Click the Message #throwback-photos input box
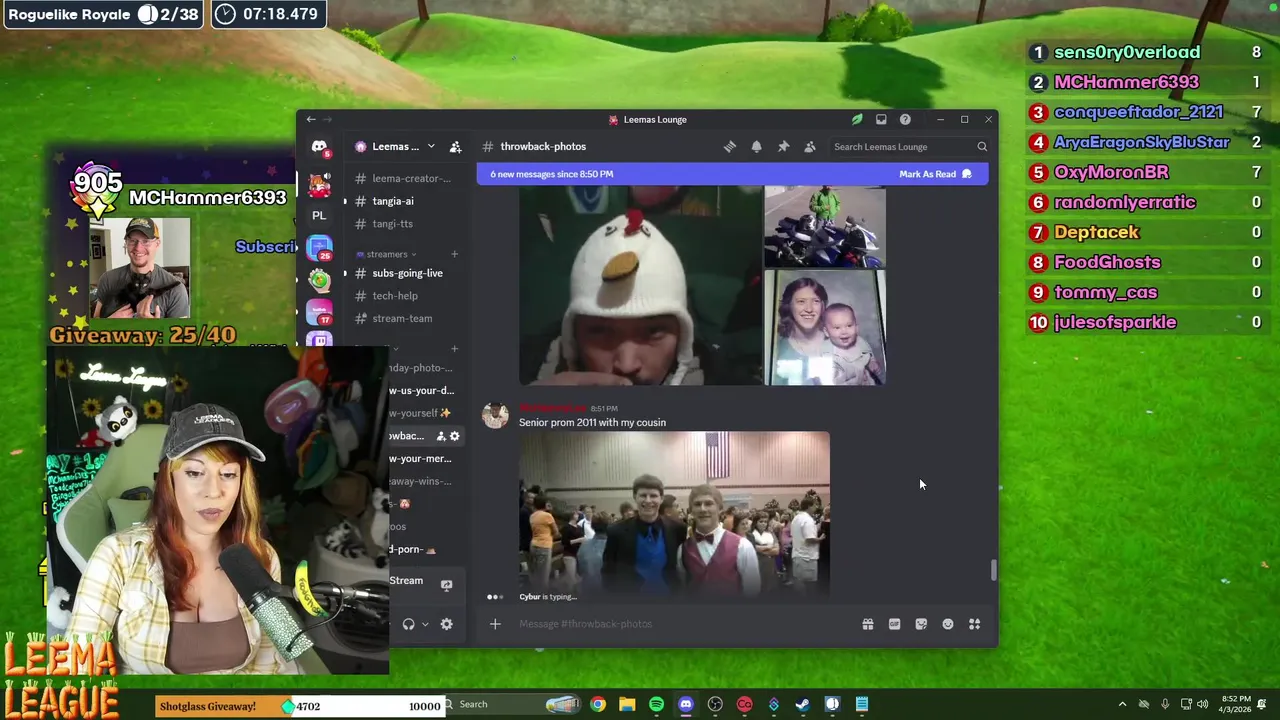Screen dimensions: 1280x720 [685, 624]
